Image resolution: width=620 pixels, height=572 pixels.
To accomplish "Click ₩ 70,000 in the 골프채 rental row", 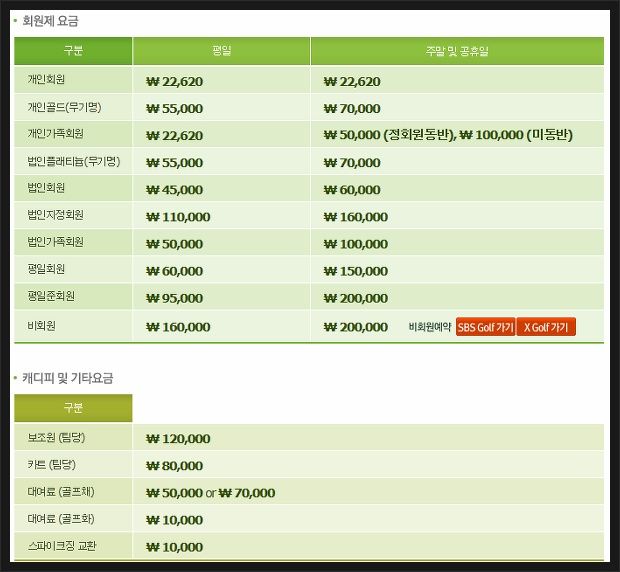I will point(247,493).
